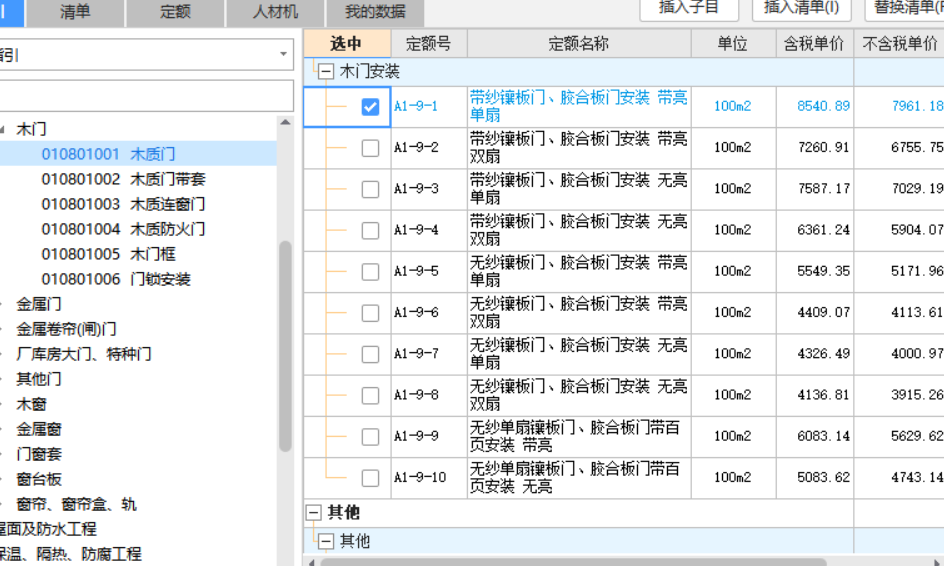Click the tree panel vertical scrollbar thumb
The height and width of the screenshot is (566, 944).
[285, 346]
